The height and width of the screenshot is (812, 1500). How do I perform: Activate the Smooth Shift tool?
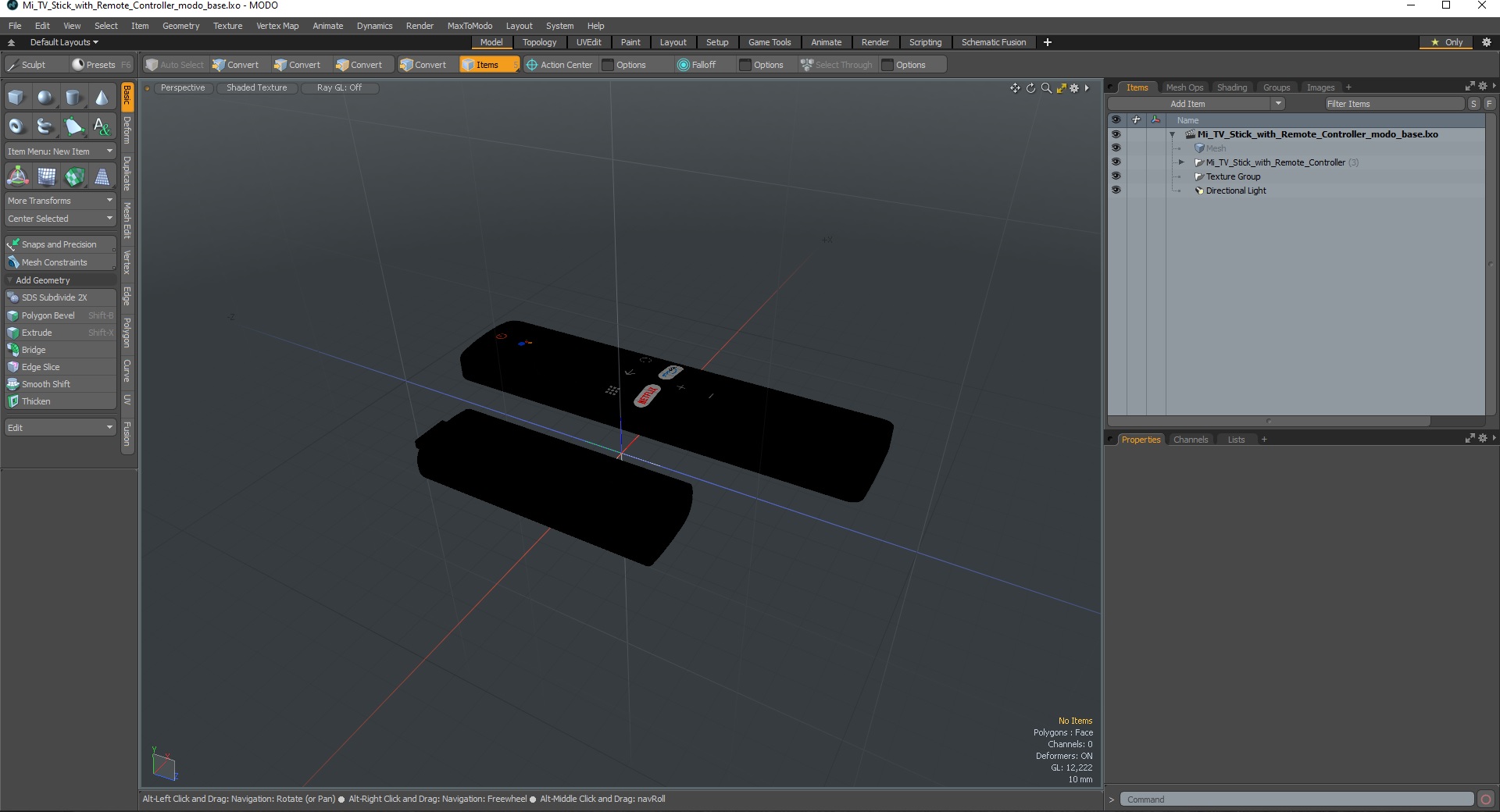(x=60, y=384)
